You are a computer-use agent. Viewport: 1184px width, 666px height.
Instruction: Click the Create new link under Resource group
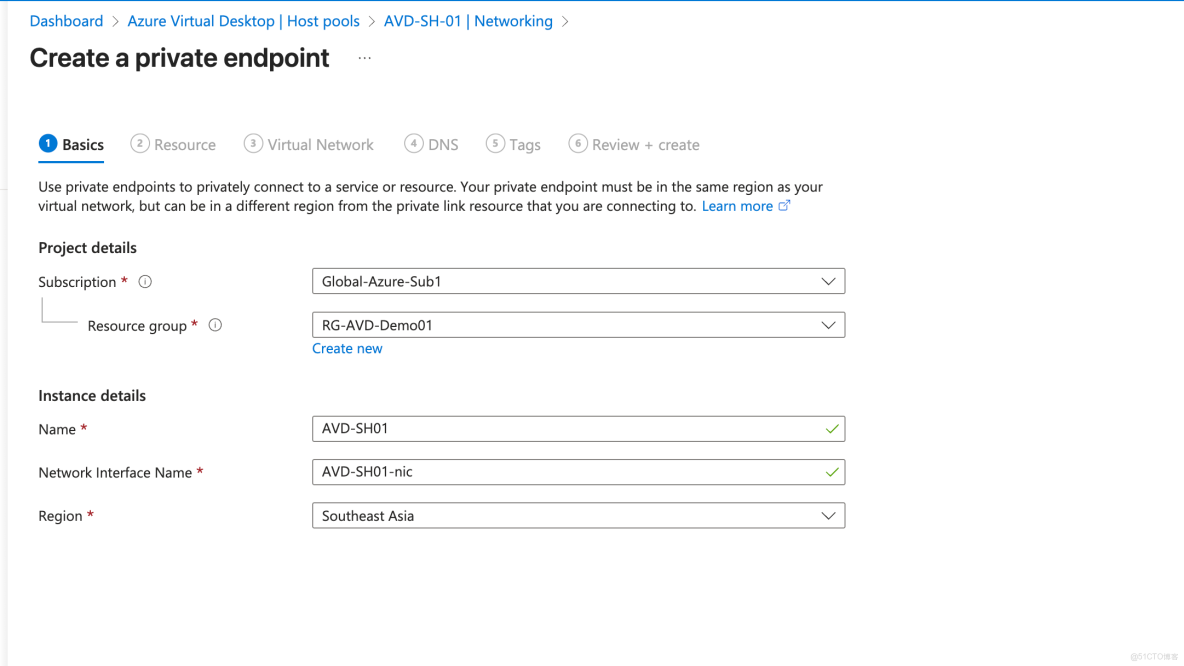click(347, 348)
